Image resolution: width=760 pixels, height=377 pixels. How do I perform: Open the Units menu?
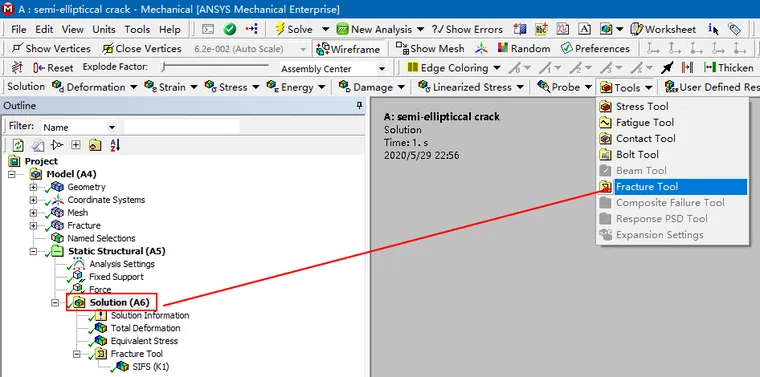[104, 30]
